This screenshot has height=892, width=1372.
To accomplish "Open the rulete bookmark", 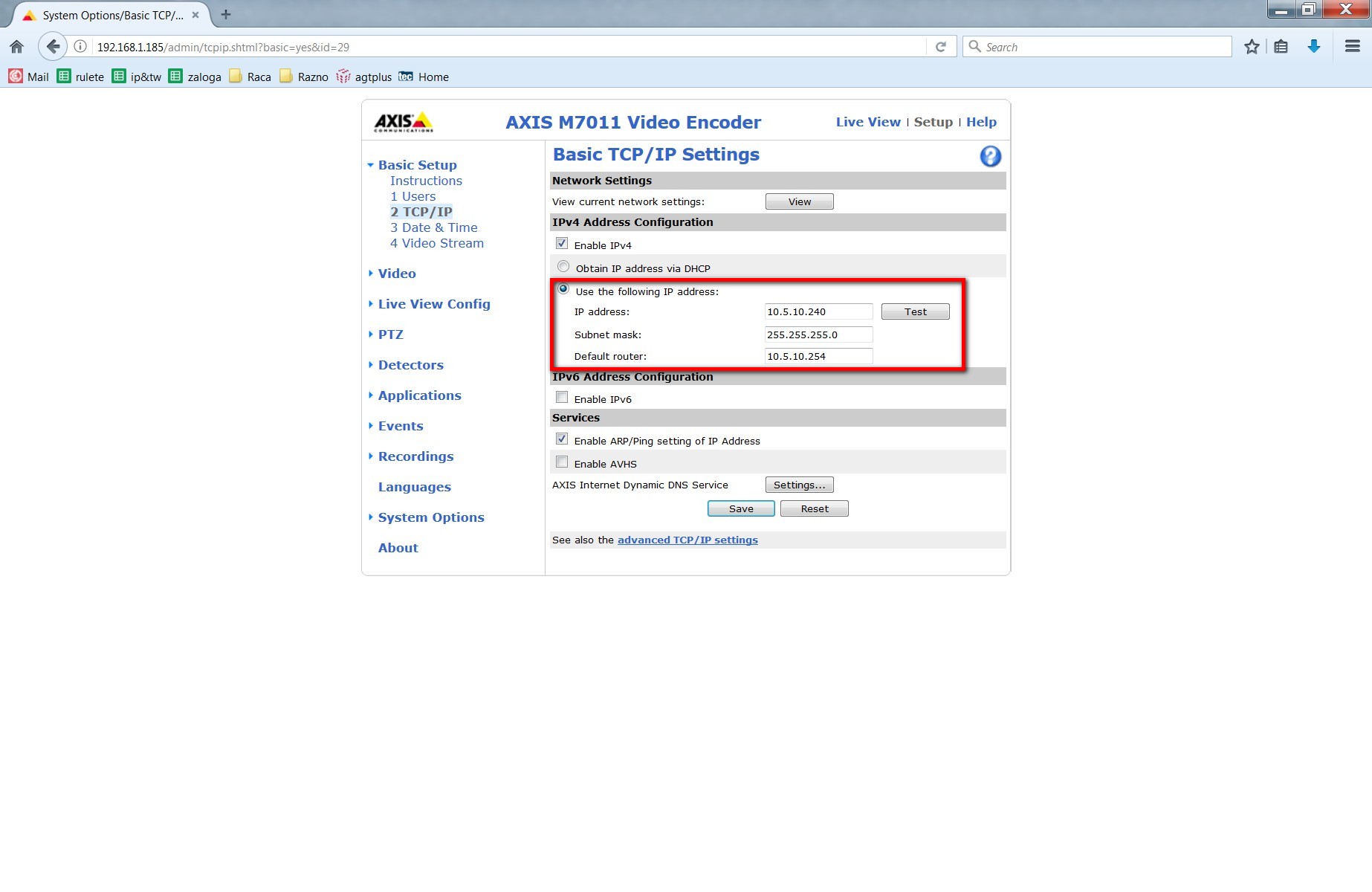I will [x=80, y=77].
